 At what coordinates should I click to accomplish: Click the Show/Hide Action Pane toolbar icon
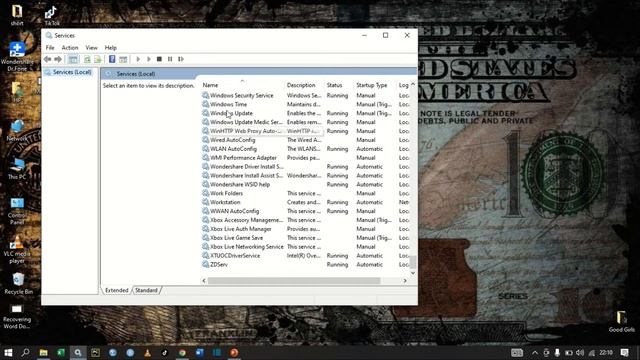pos(123,59)
